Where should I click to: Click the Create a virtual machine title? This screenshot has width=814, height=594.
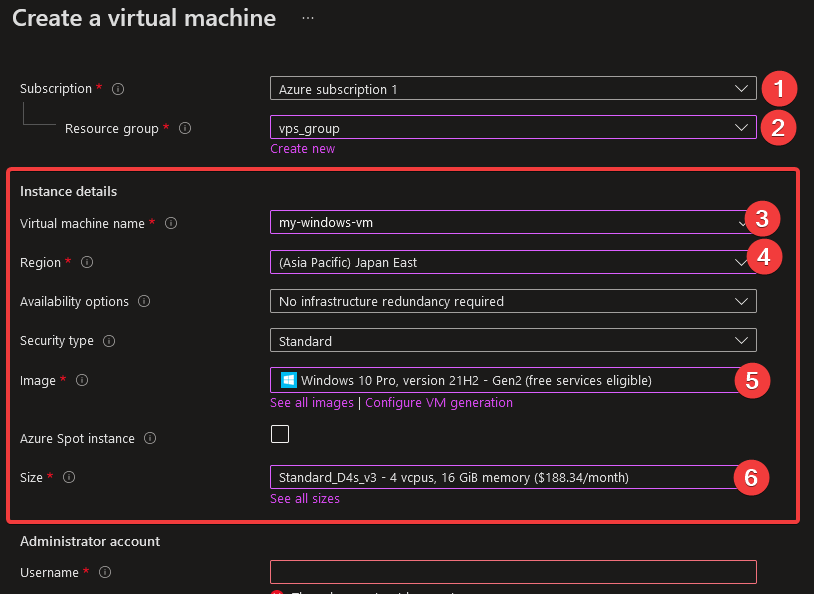coord(144,18)
